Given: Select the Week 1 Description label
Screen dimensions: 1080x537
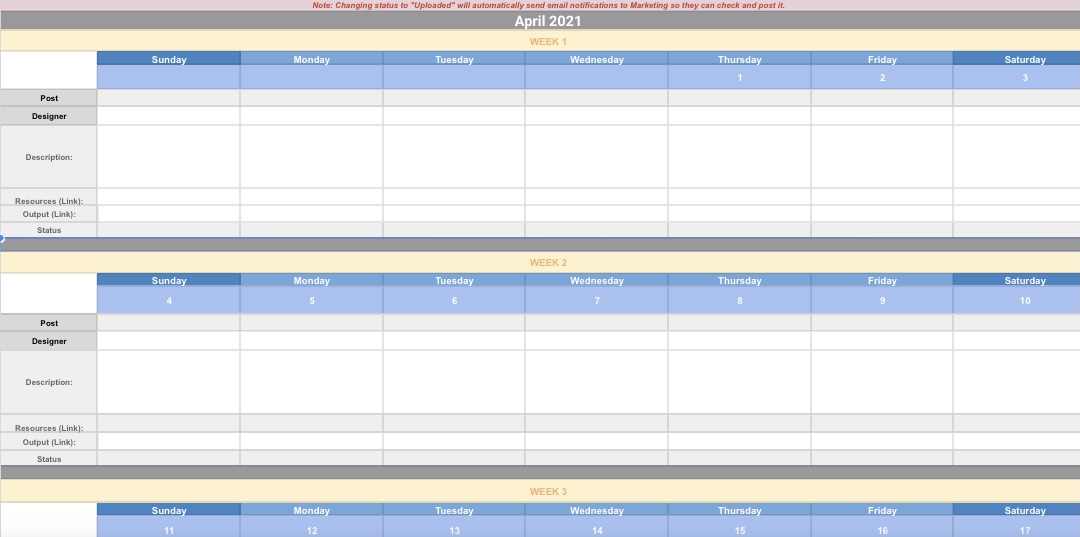Looking at the screenshot, I should point(49,157).
